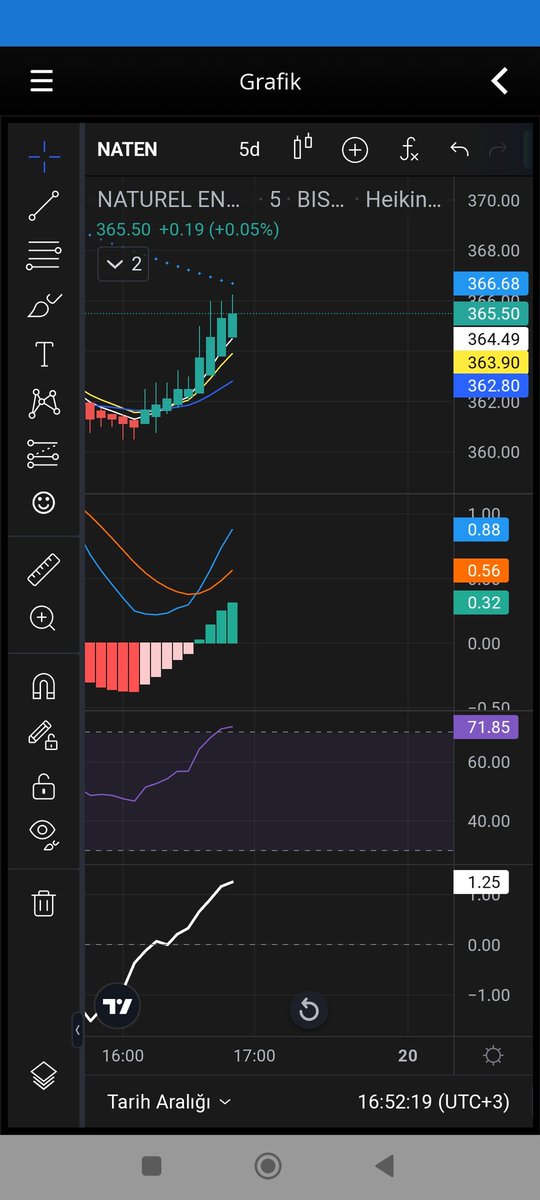Open the NATEN symbol search
The image size is (540, 1200).
127,150
